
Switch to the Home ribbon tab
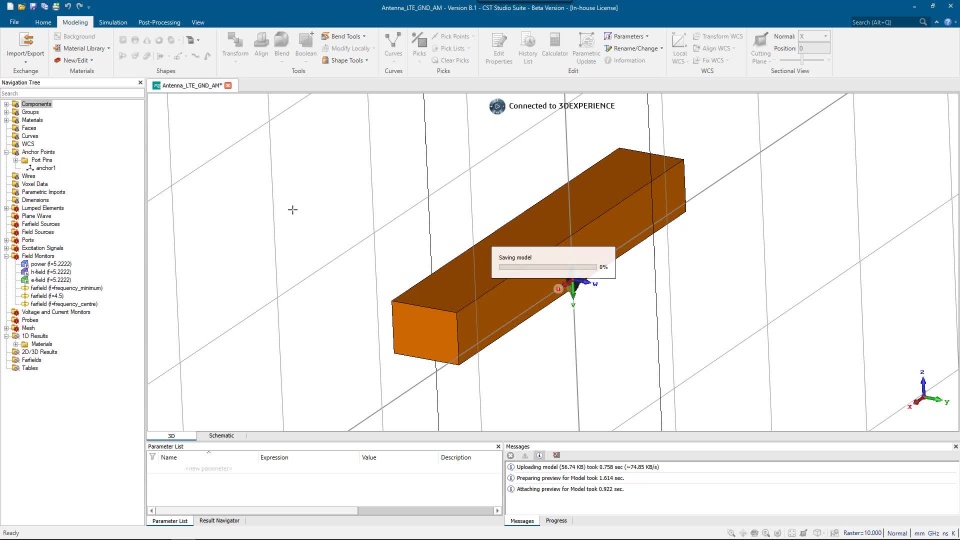tap(43, 22)
